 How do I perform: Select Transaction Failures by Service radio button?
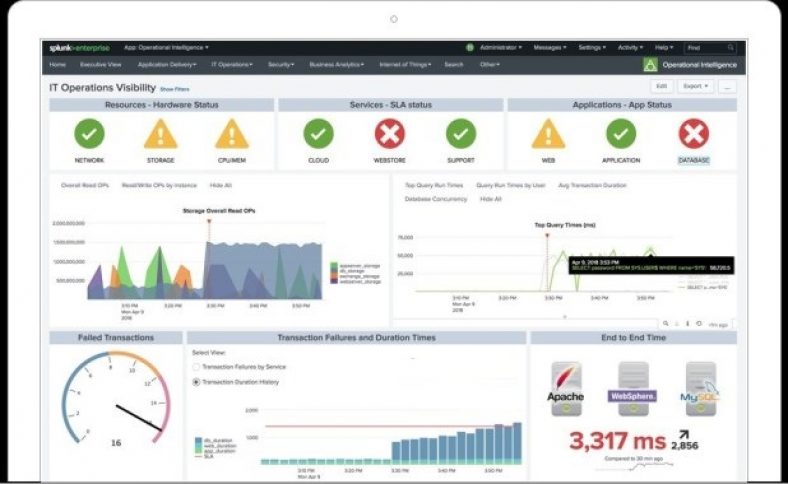pyautogui.click(x=196, y=367)
